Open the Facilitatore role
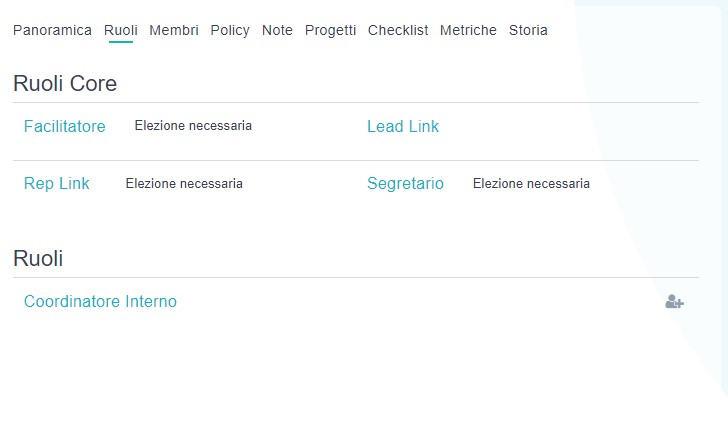 pyautogui.click(x=65, y=127)
